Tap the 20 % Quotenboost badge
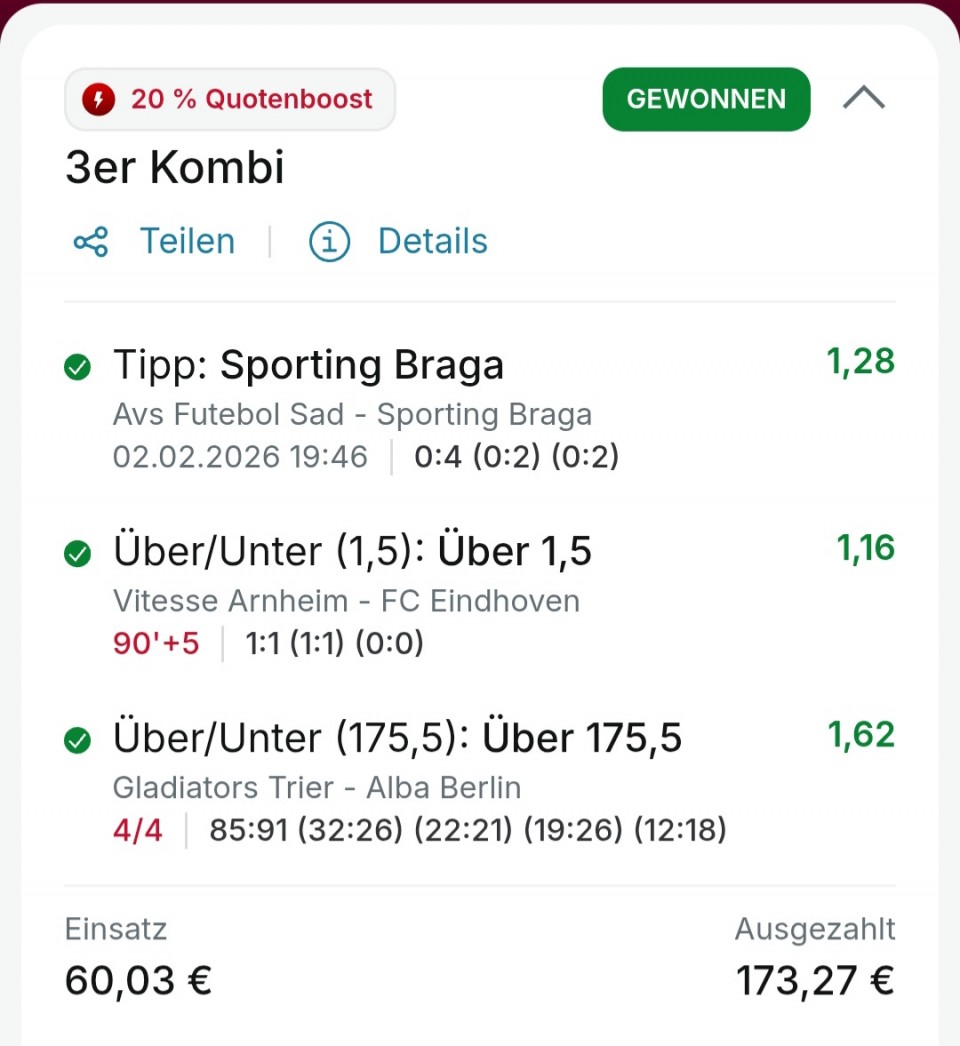The height and width of the screenshot is (1046, 960). click(250, 99)
